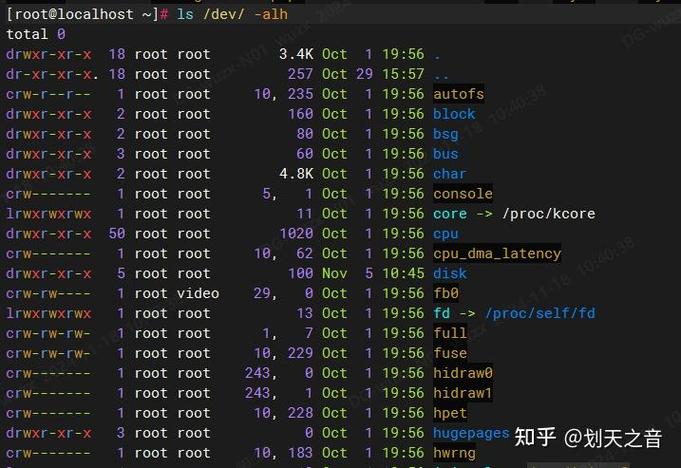
Task: Select the '5,' major number of console
Action: pyautogui.click(x=270, y=194)
